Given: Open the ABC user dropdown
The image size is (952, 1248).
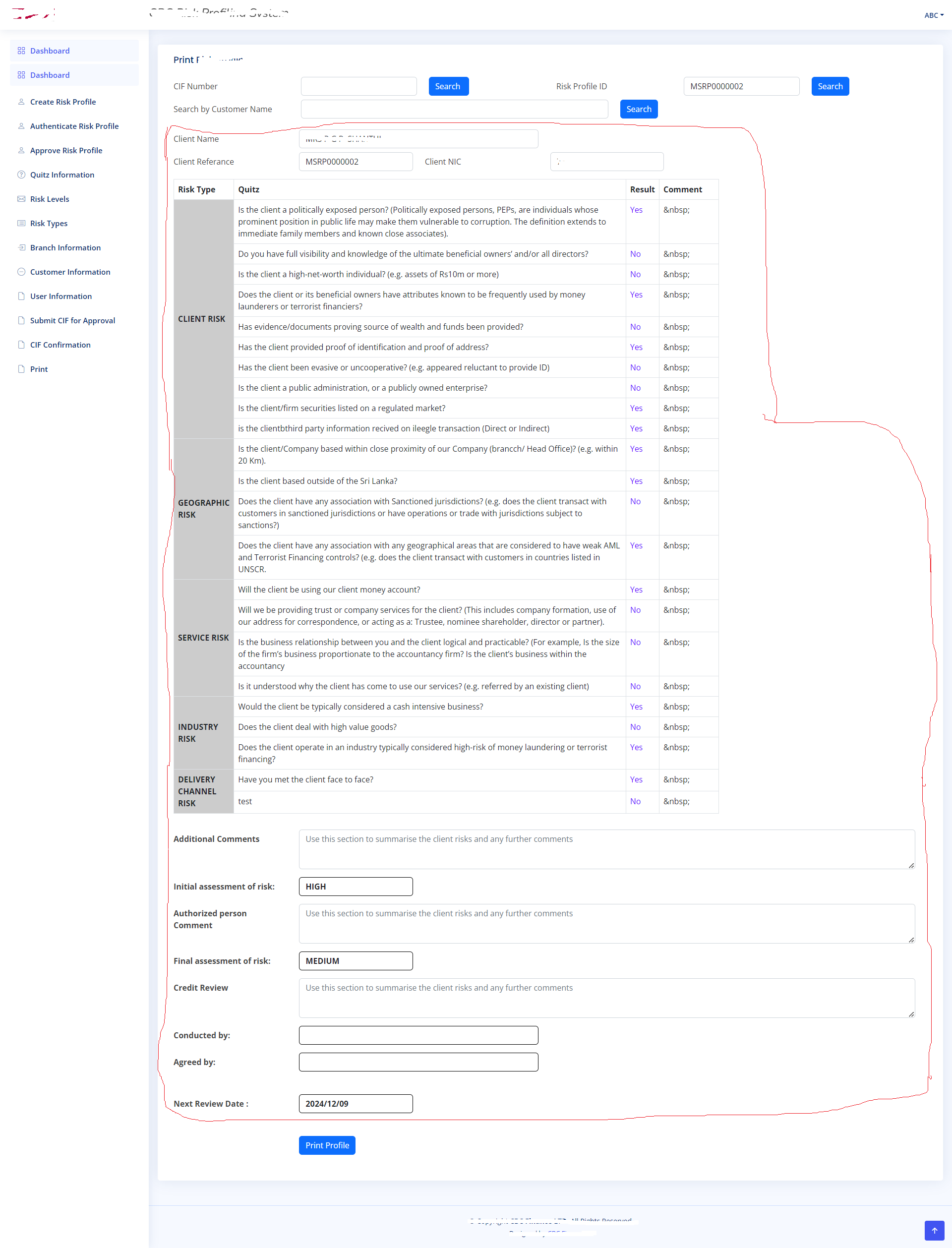Looking at the screenshot, I should [933, 15].
